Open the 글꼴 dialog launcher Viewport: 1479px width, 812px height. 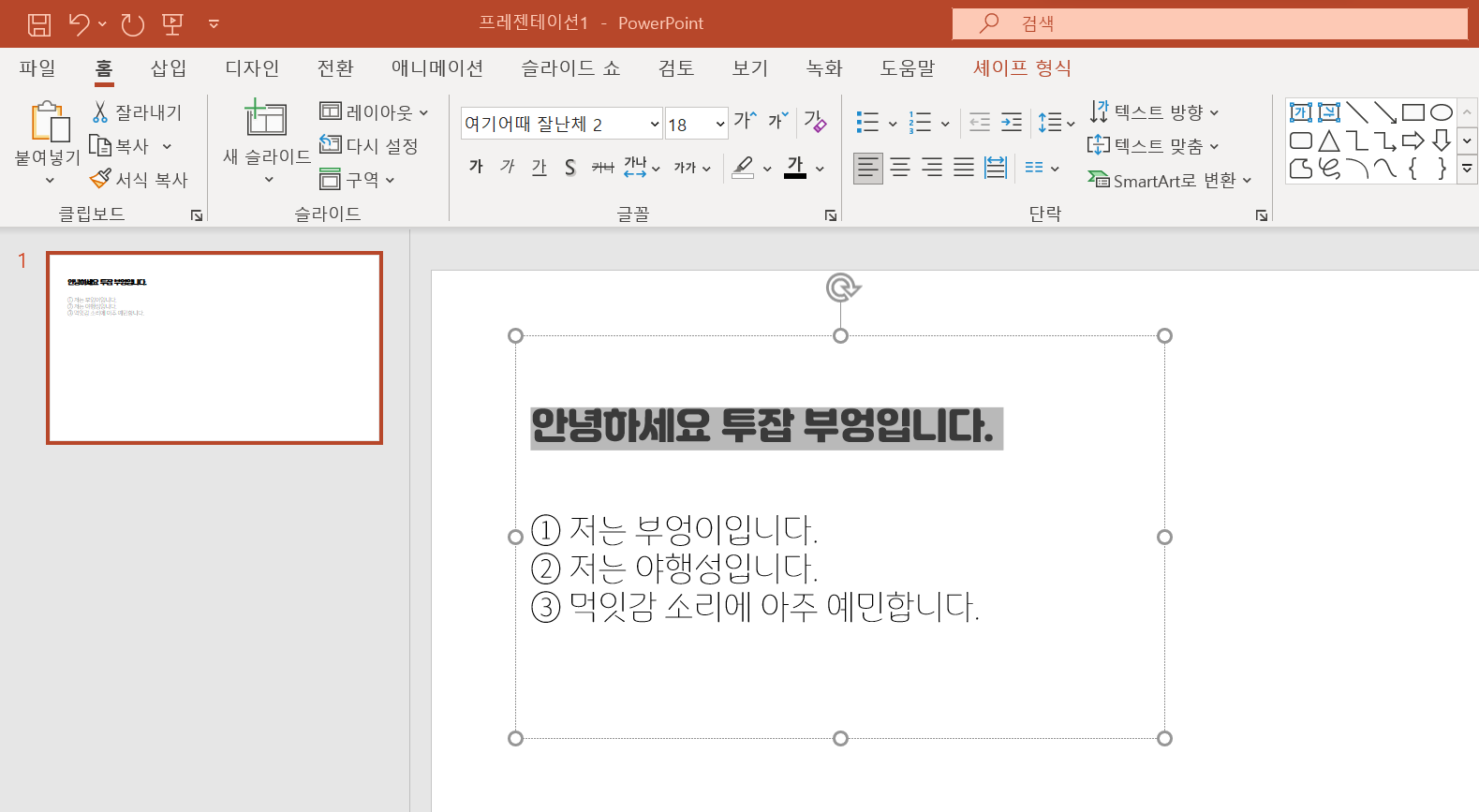click(x=830, y=215)
